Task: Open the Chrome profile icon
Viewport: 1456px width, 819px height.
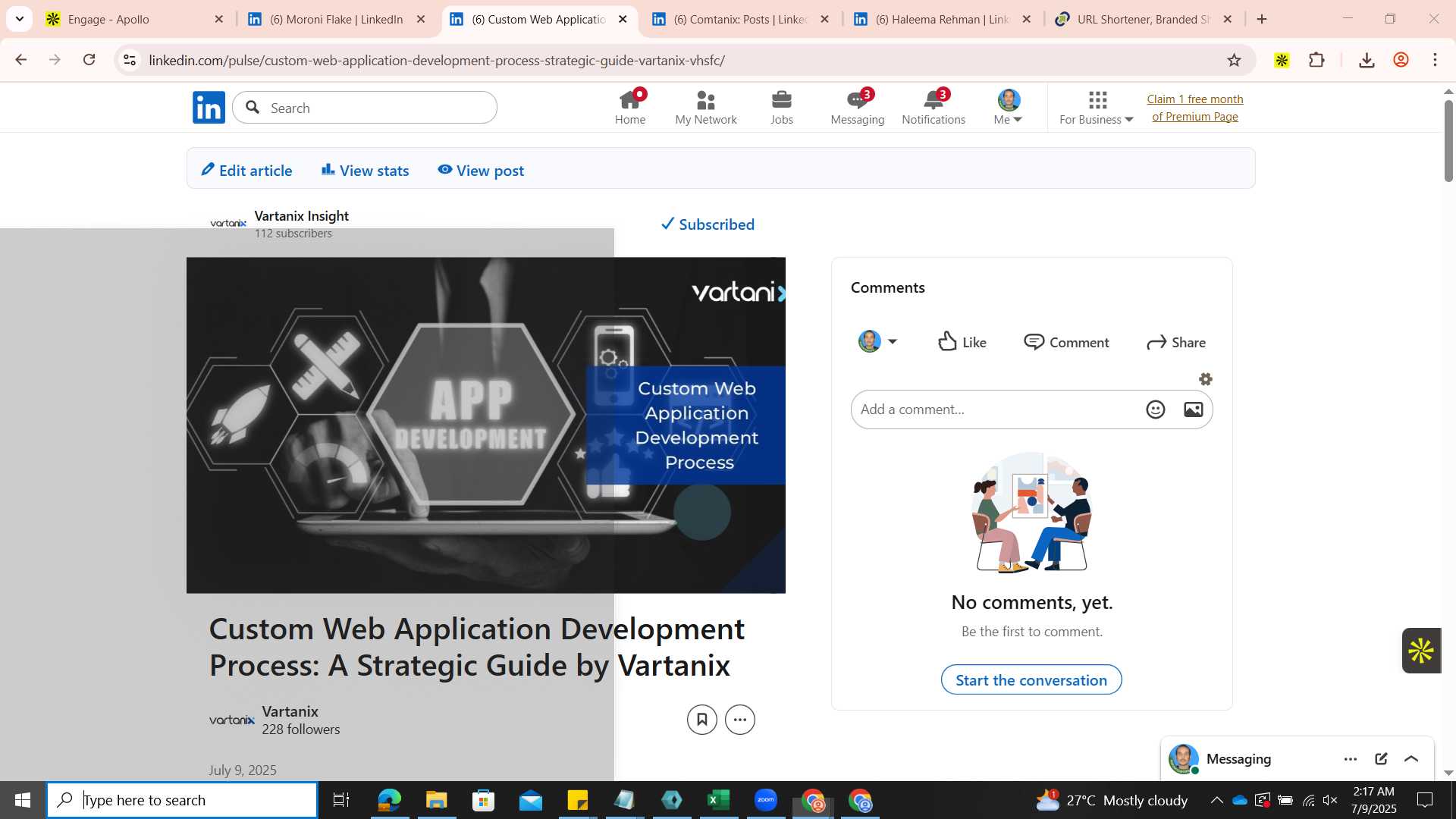Action: [1401, 60]
